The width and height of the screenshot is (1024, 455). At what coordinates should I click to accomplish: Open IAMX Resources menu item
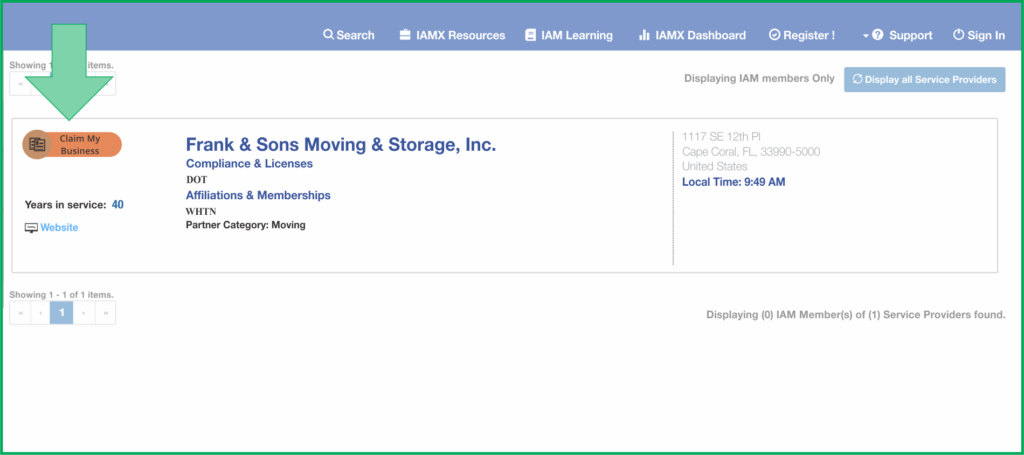[452, 35]
